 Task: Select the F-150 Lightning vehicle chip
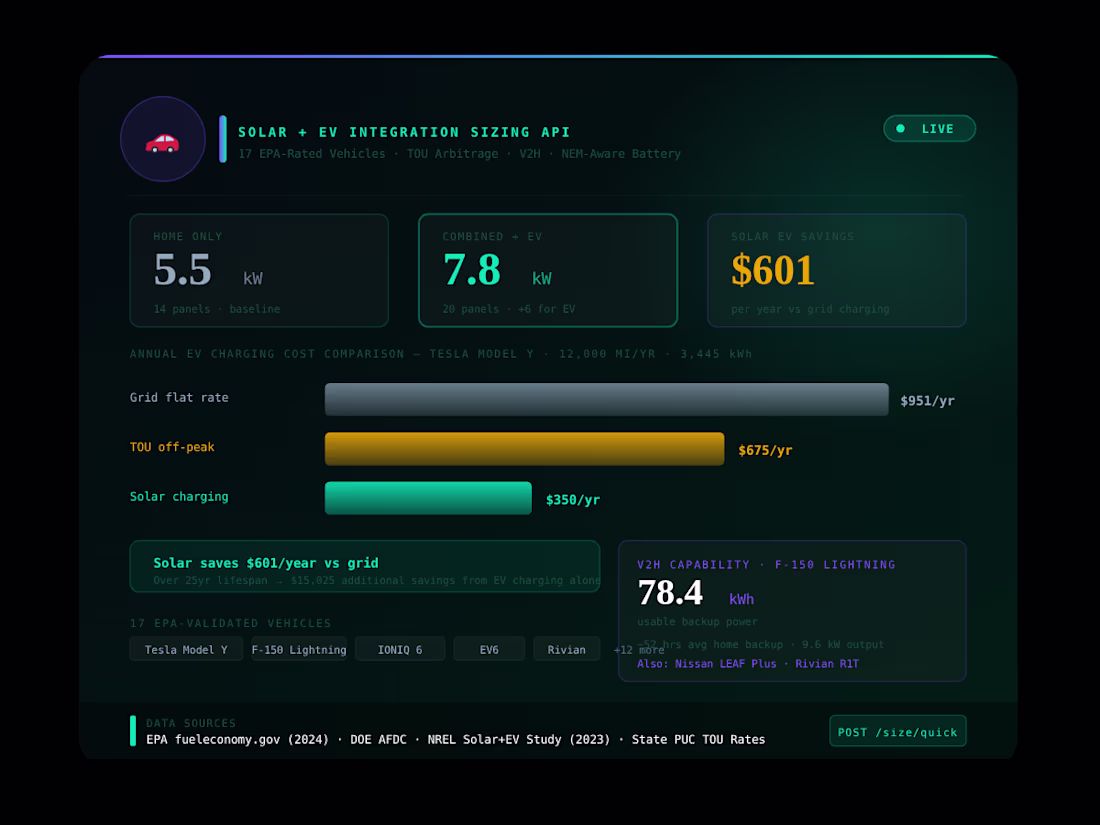[299, 649]
